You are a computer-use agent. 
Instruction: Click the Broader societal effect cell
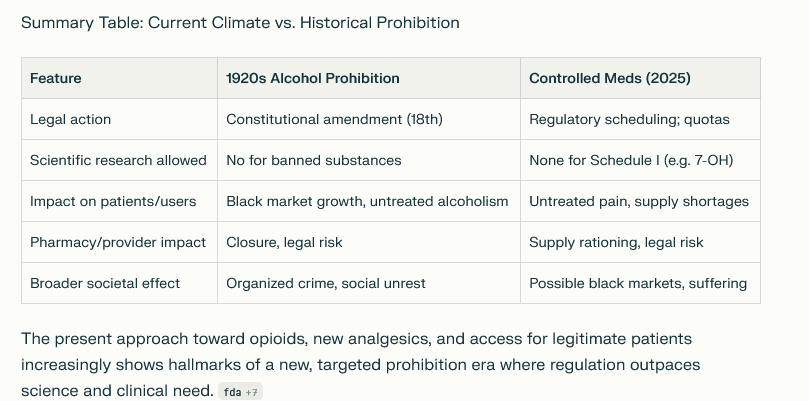pyautogui.click(x=119, y=283)
